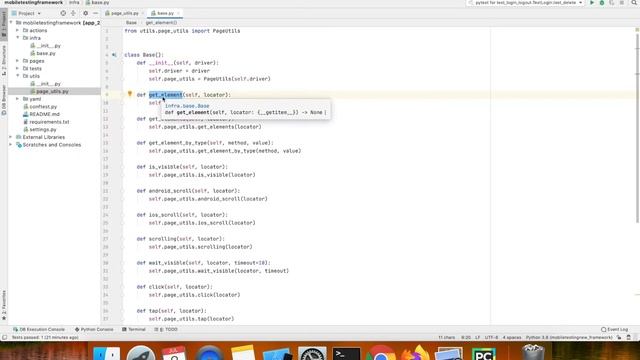Click the Base breadcrumb in the editor

click(x=131, y=22)
